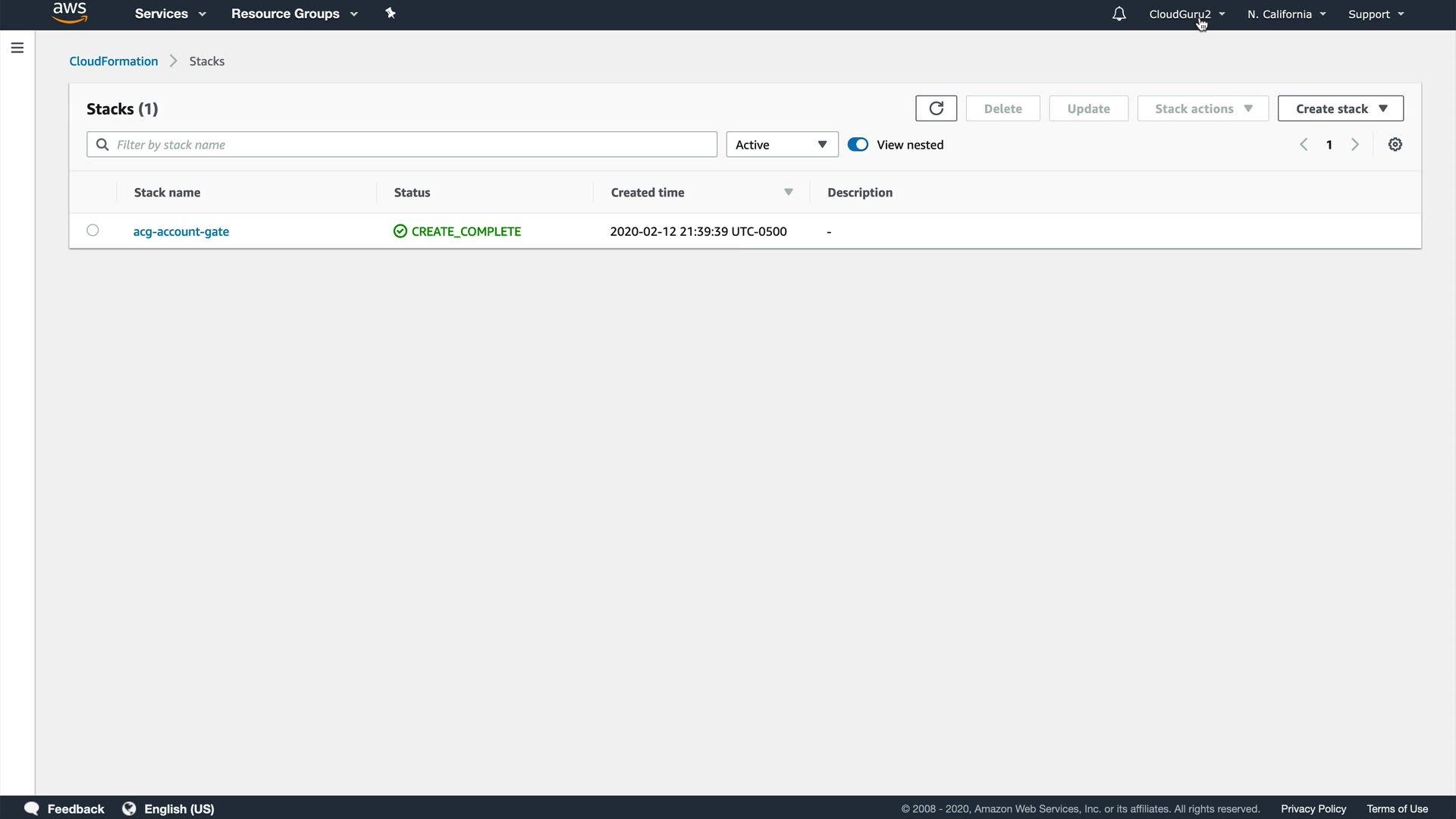Image resolution: width=1456 pixels, height=819 pixels.
Task: Go to next page arrow
Action: click(x=1355, y=145)
